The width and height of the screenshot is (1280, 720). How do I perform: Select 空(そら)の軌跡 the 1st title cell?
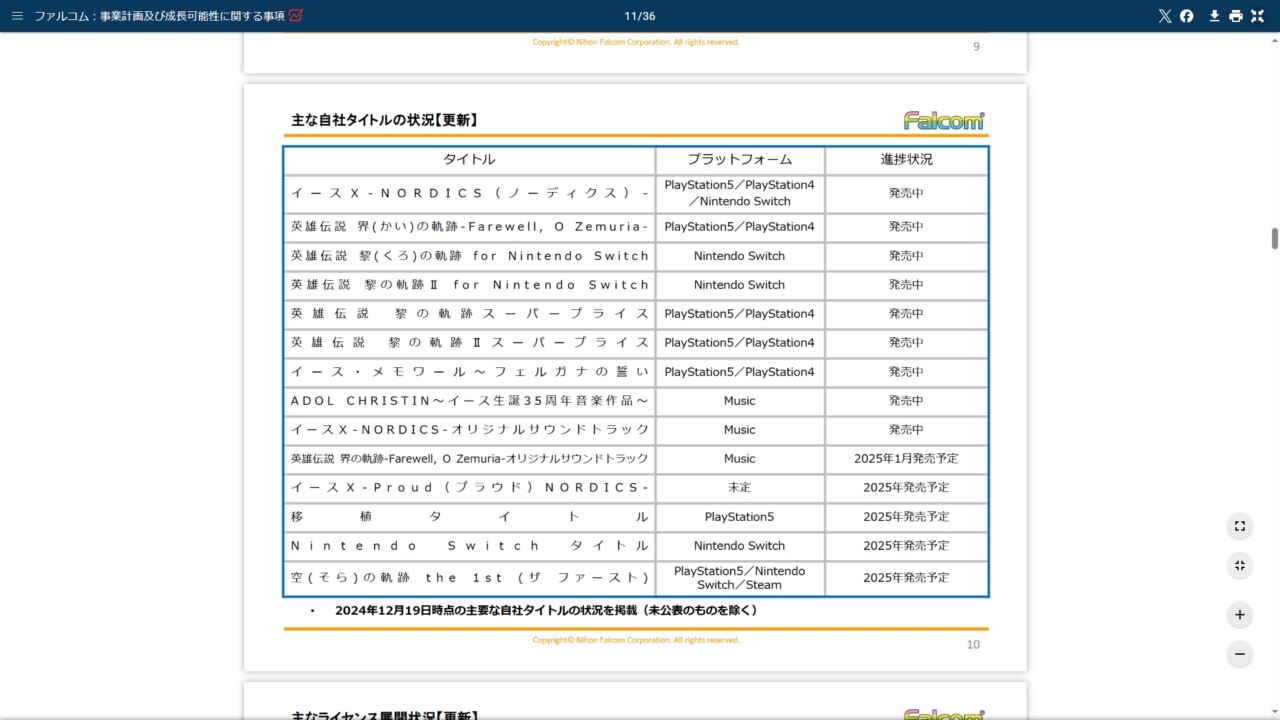(x=469, y=578)
